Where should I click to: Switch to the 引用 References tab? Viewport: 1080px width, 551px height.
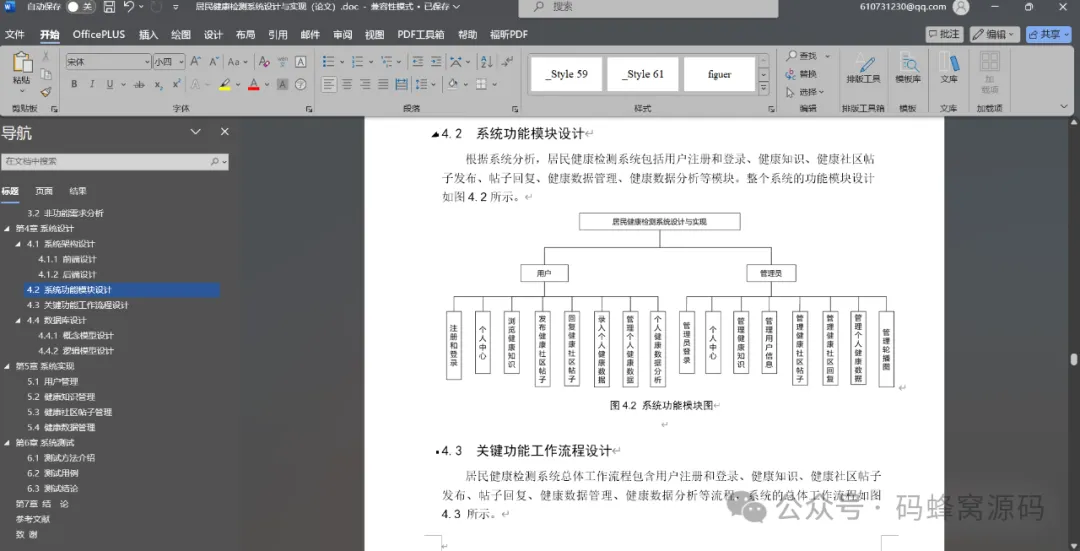point(278,34)
